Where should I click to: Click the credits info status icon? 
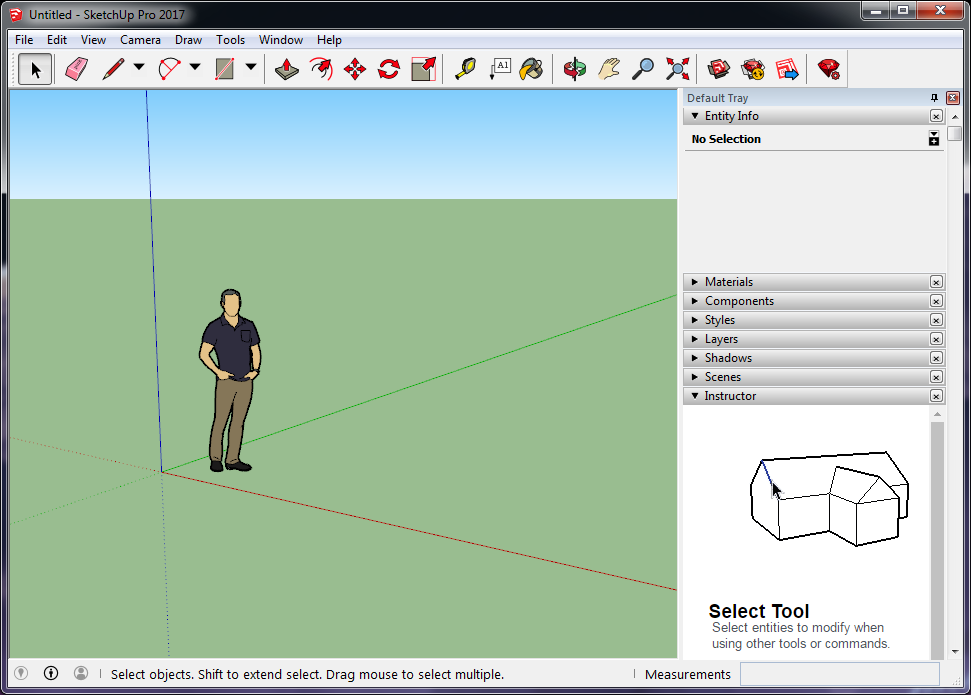click(51, 673)
